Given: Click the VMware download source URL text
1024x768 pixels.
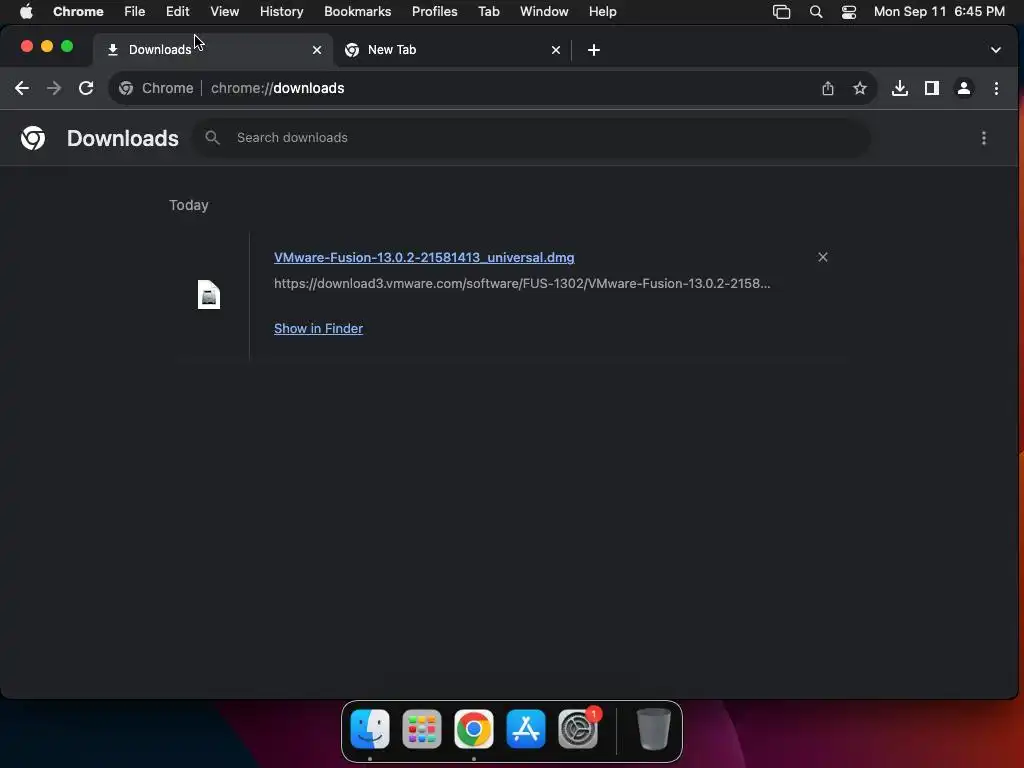Looking at the screenshot, I should [x=522, y=283].
